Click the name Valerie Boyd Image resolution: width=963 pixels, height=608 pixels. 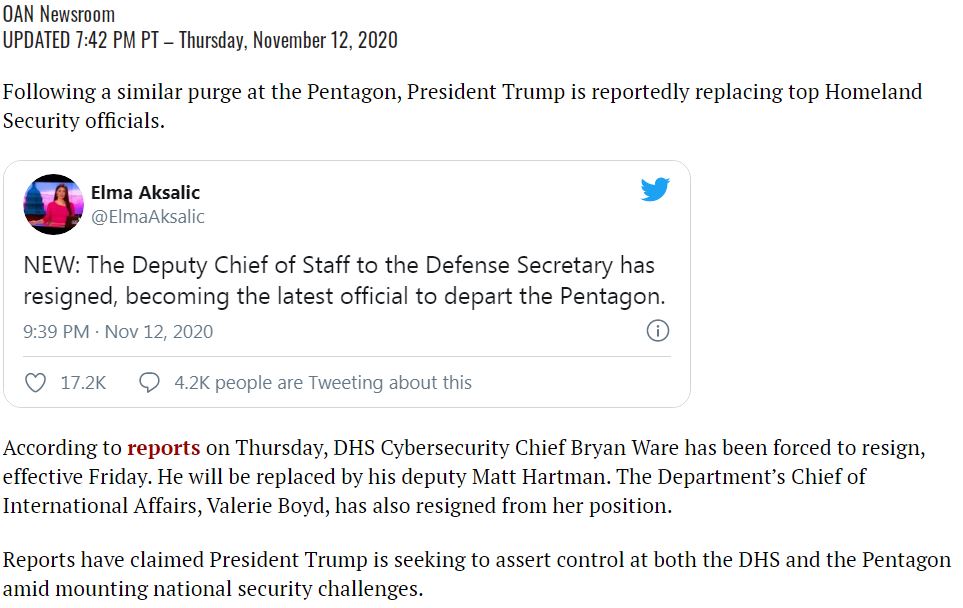(265, 506)
